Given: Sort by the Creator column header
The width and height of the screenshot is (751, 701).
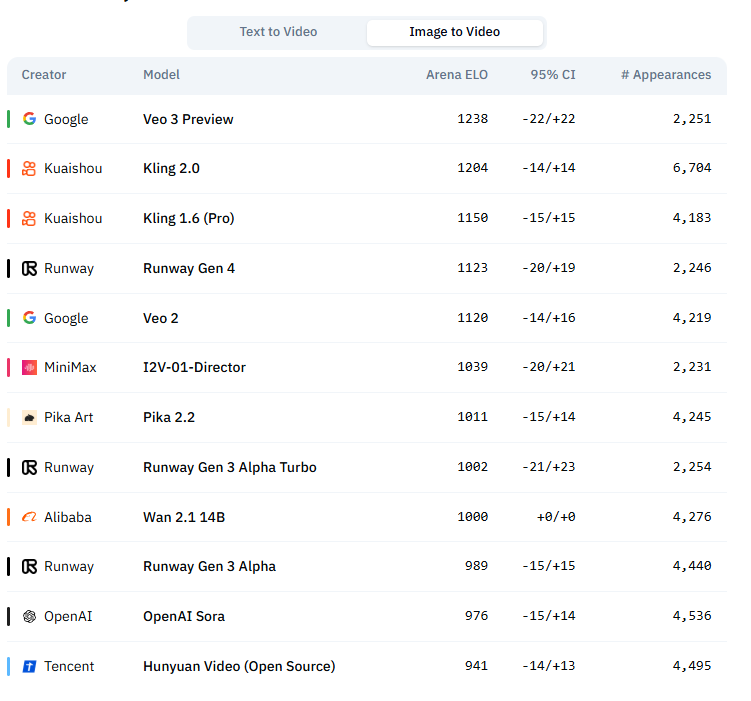Looking at the screenshot, I should [x=44, y=75].
